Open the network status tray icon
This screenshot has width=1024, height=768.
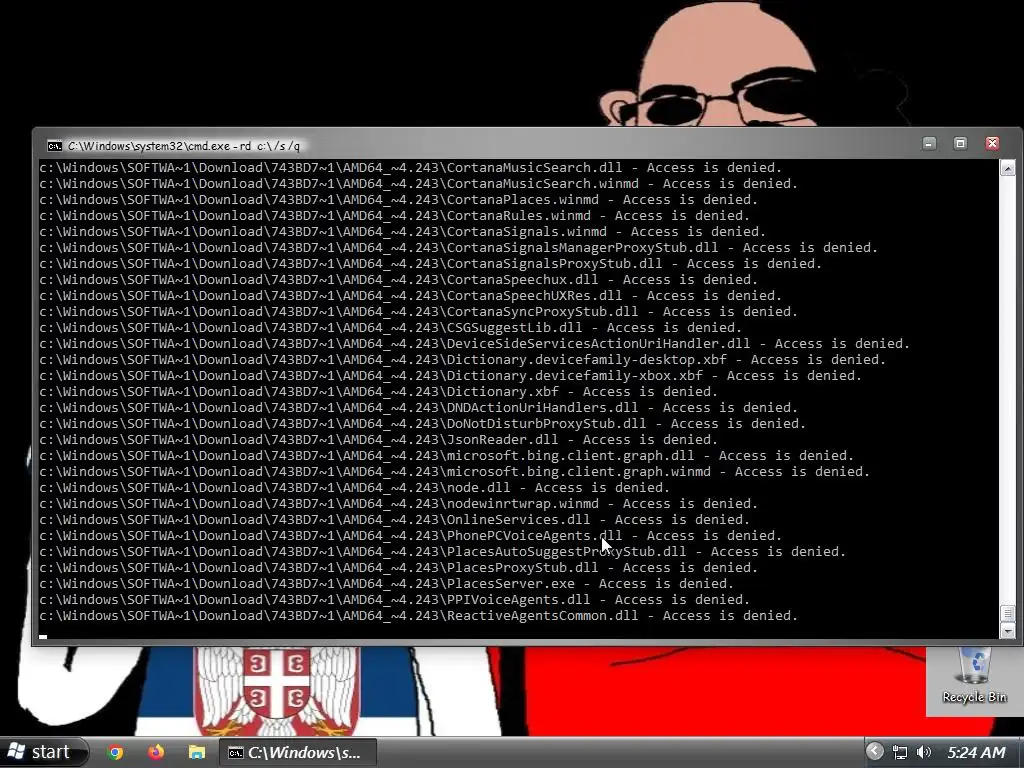pyautogui.click(x=900, y=752)
